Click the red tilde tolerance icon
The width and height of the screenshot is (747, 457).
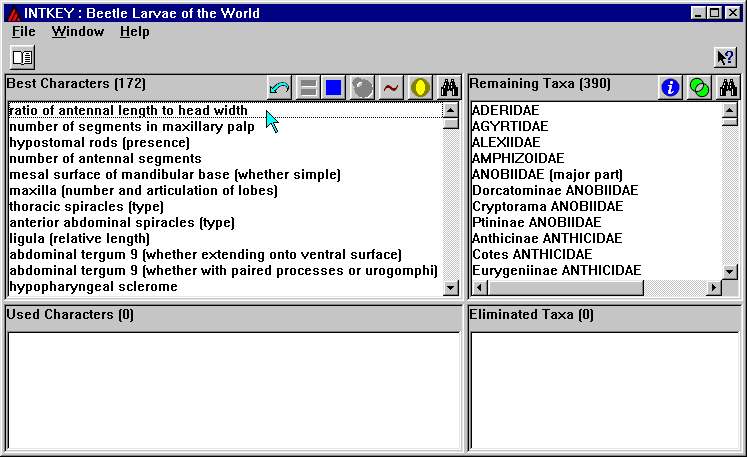click(x=391, y=88)
